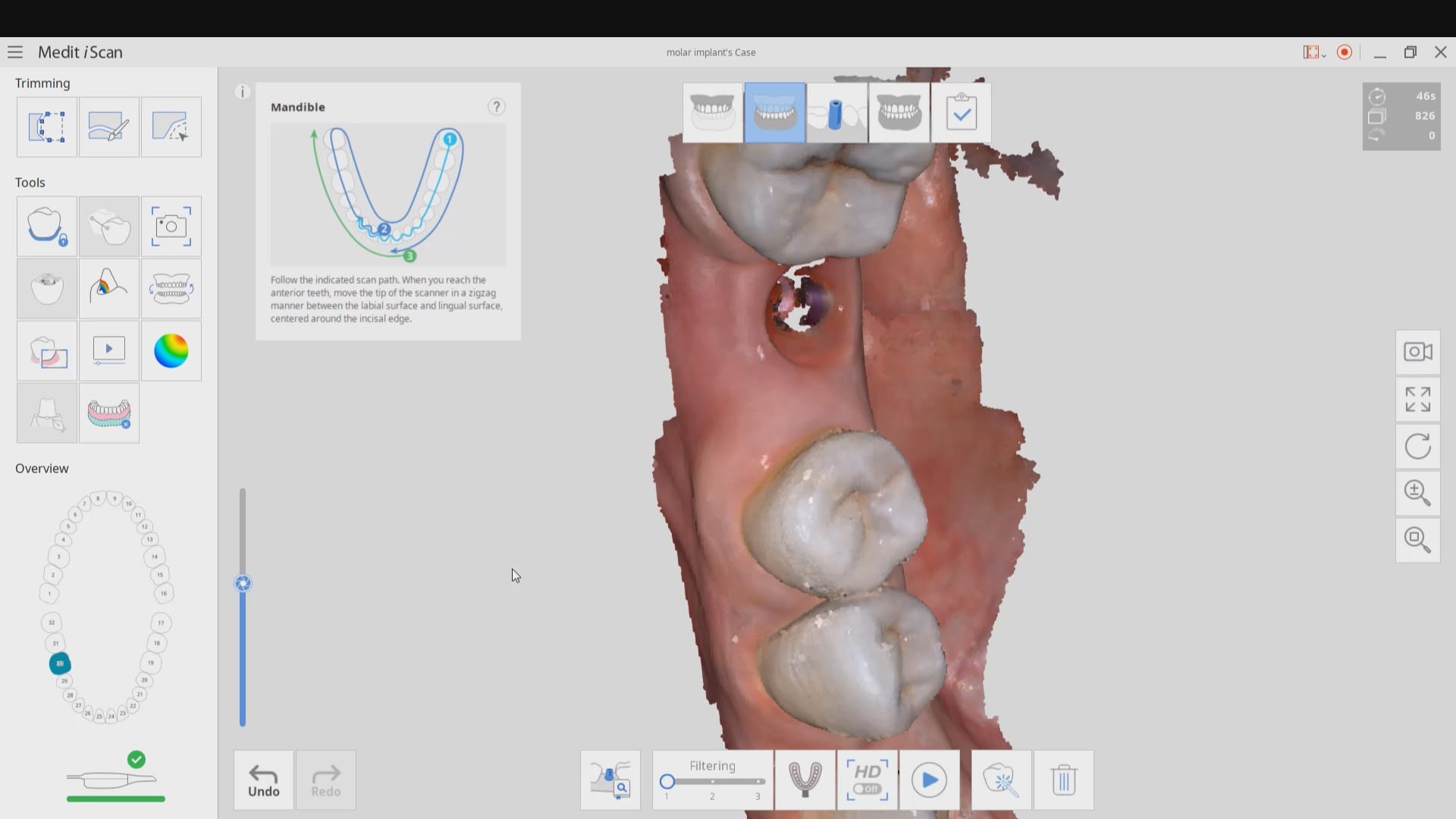Open the scan replay tool

pyautogui.click(x=109, y=351)
